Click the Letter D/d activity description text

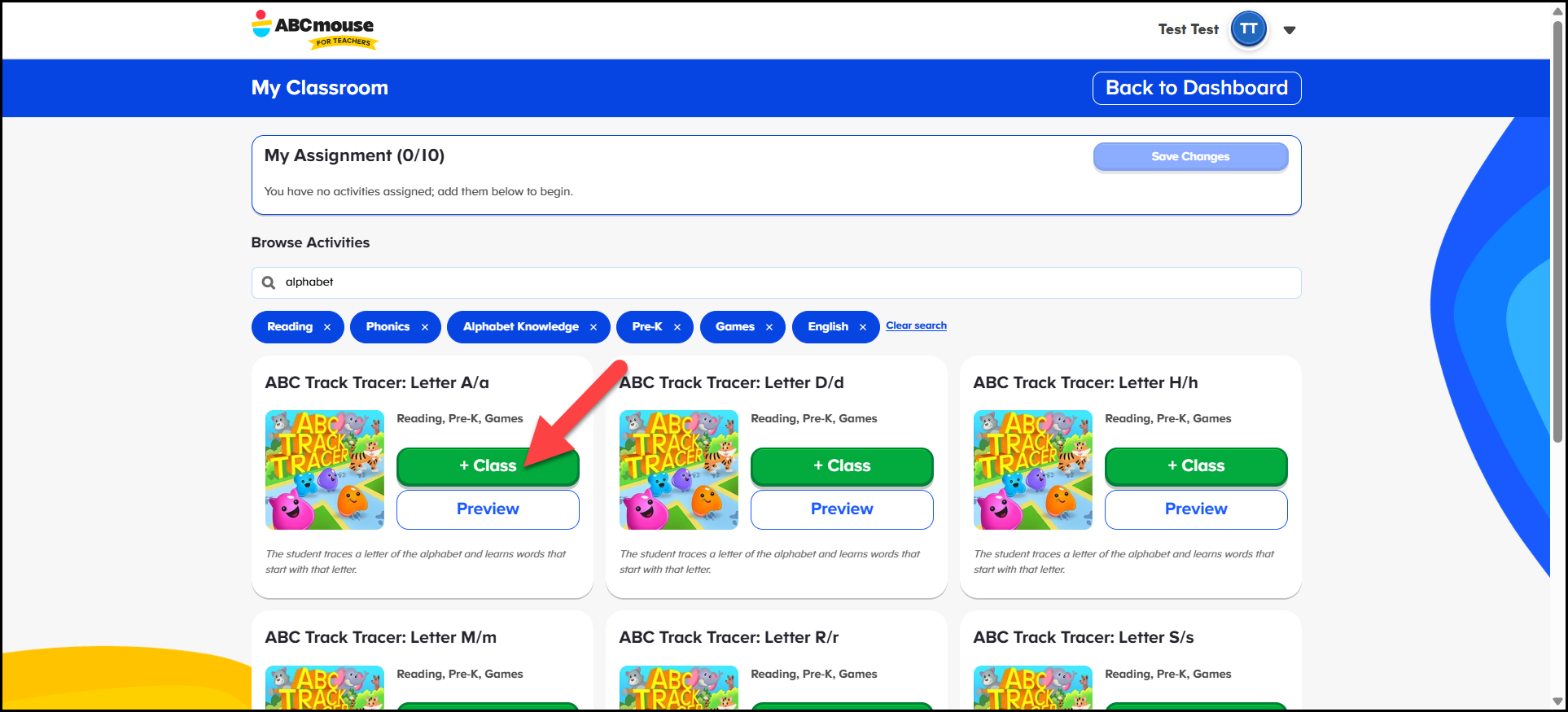tap(769, 561)
